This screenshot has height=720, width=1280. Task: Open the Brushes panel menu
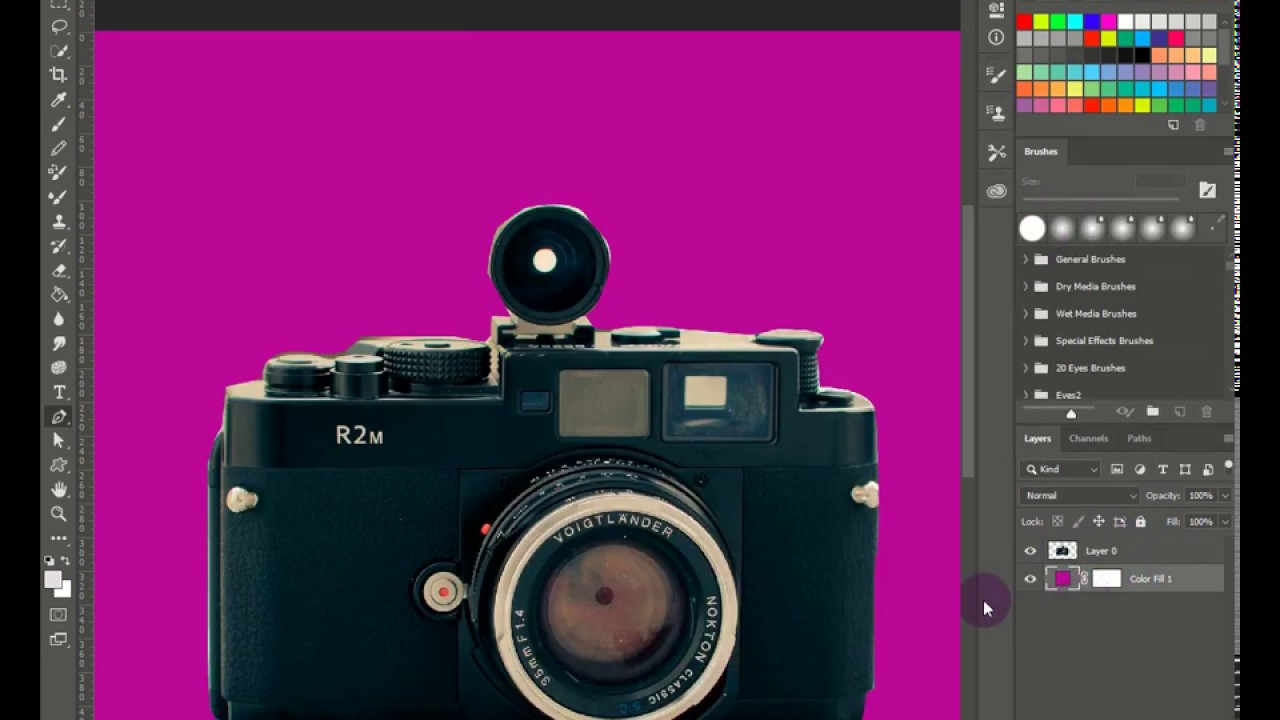tap(1228, 152)
